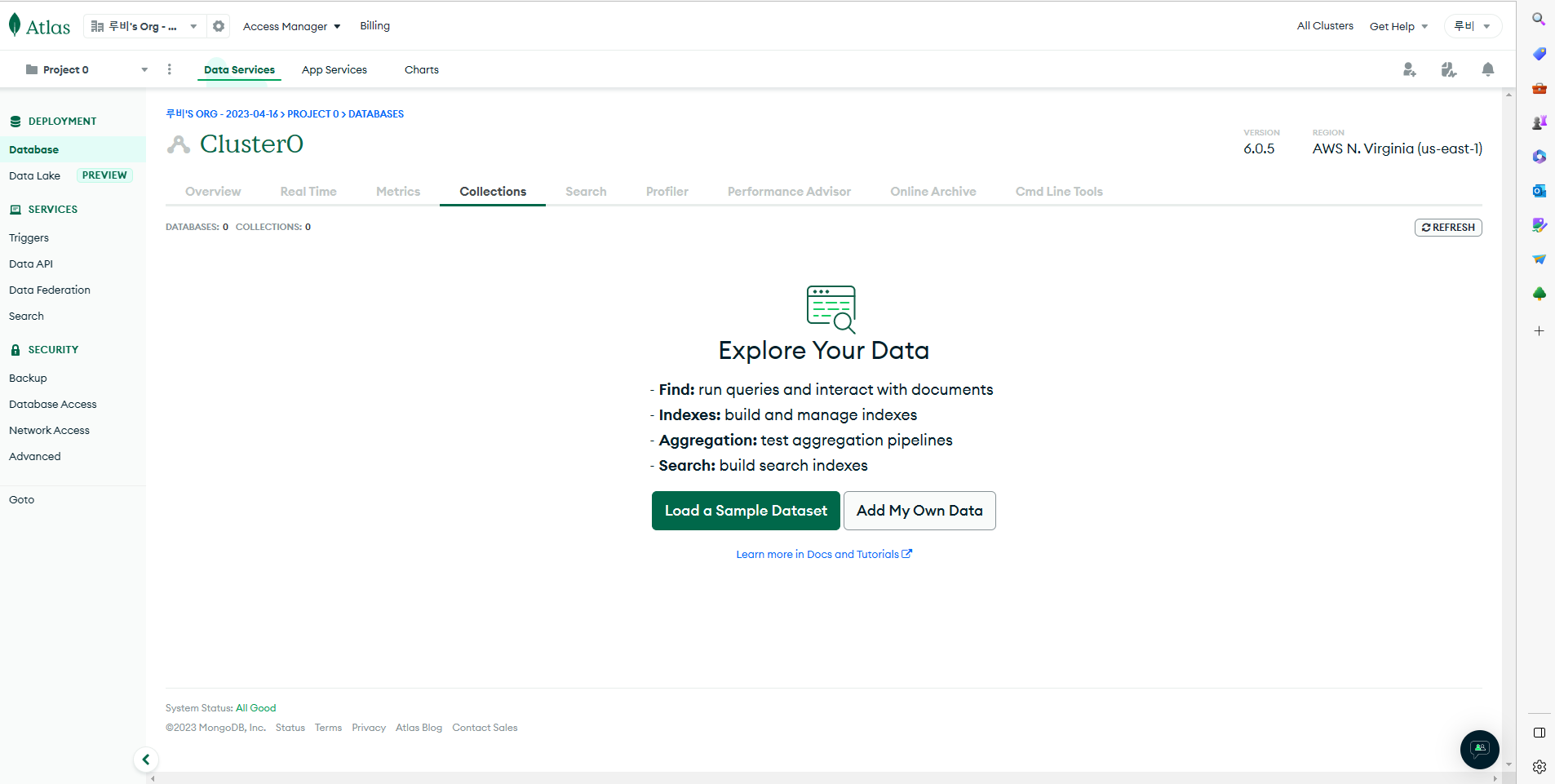
Task: Open Search under Services sidebar
Action: [x=26, y=316]
